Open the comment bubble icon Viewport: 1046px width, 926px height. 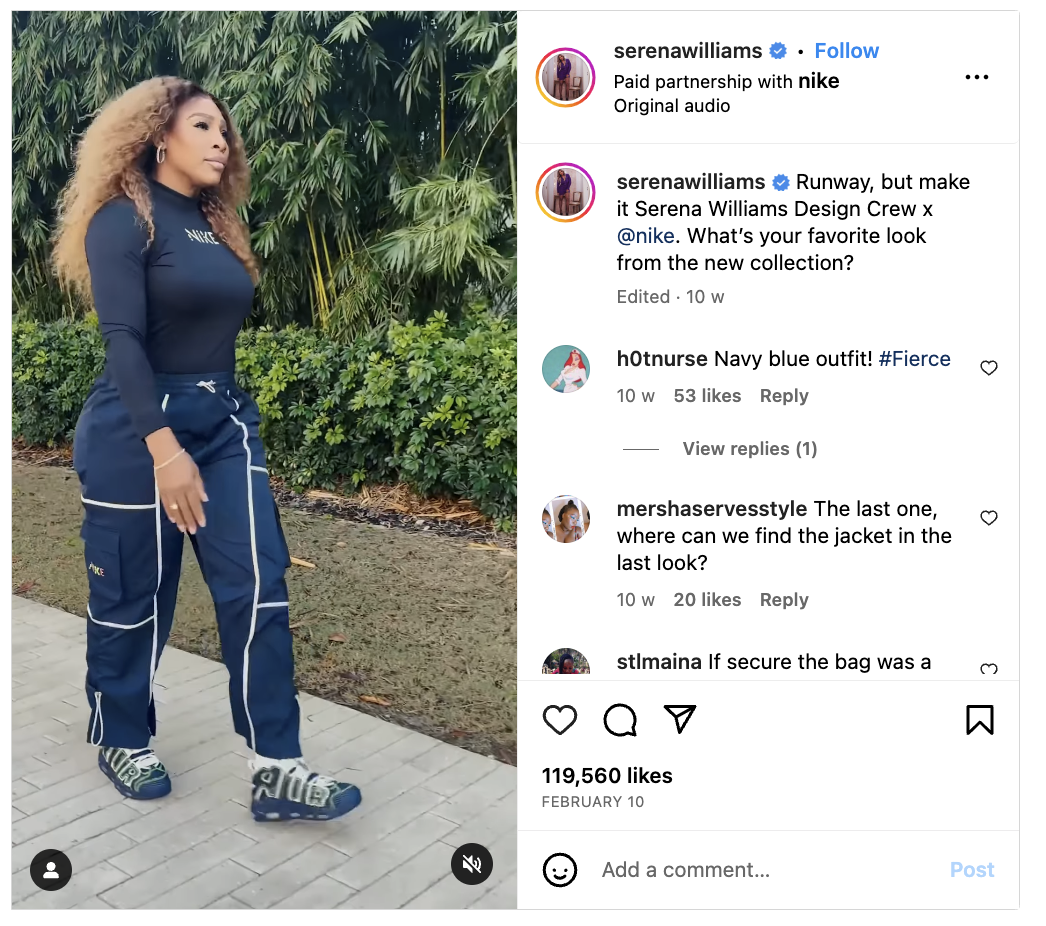[620, 720]
